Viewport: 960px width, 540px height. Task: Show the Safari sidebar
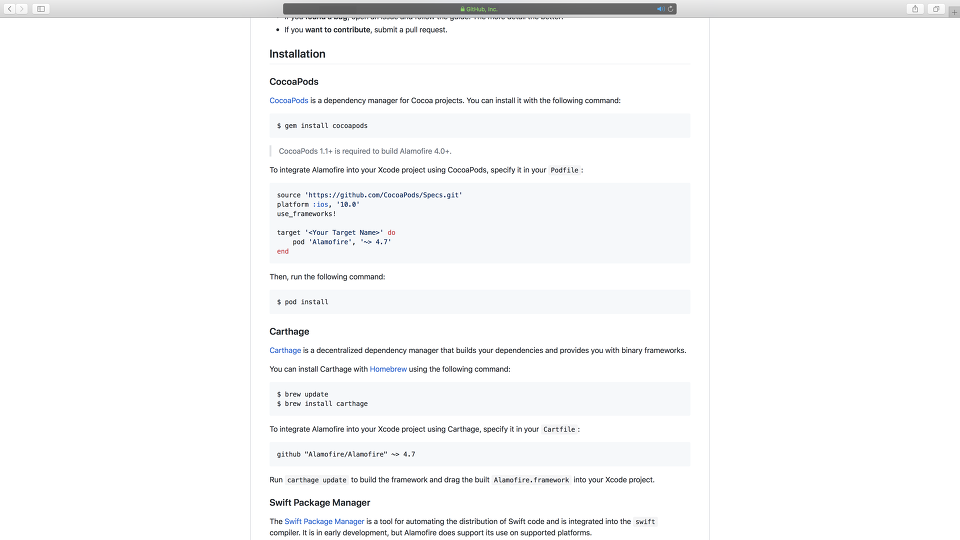click(41, 9)
